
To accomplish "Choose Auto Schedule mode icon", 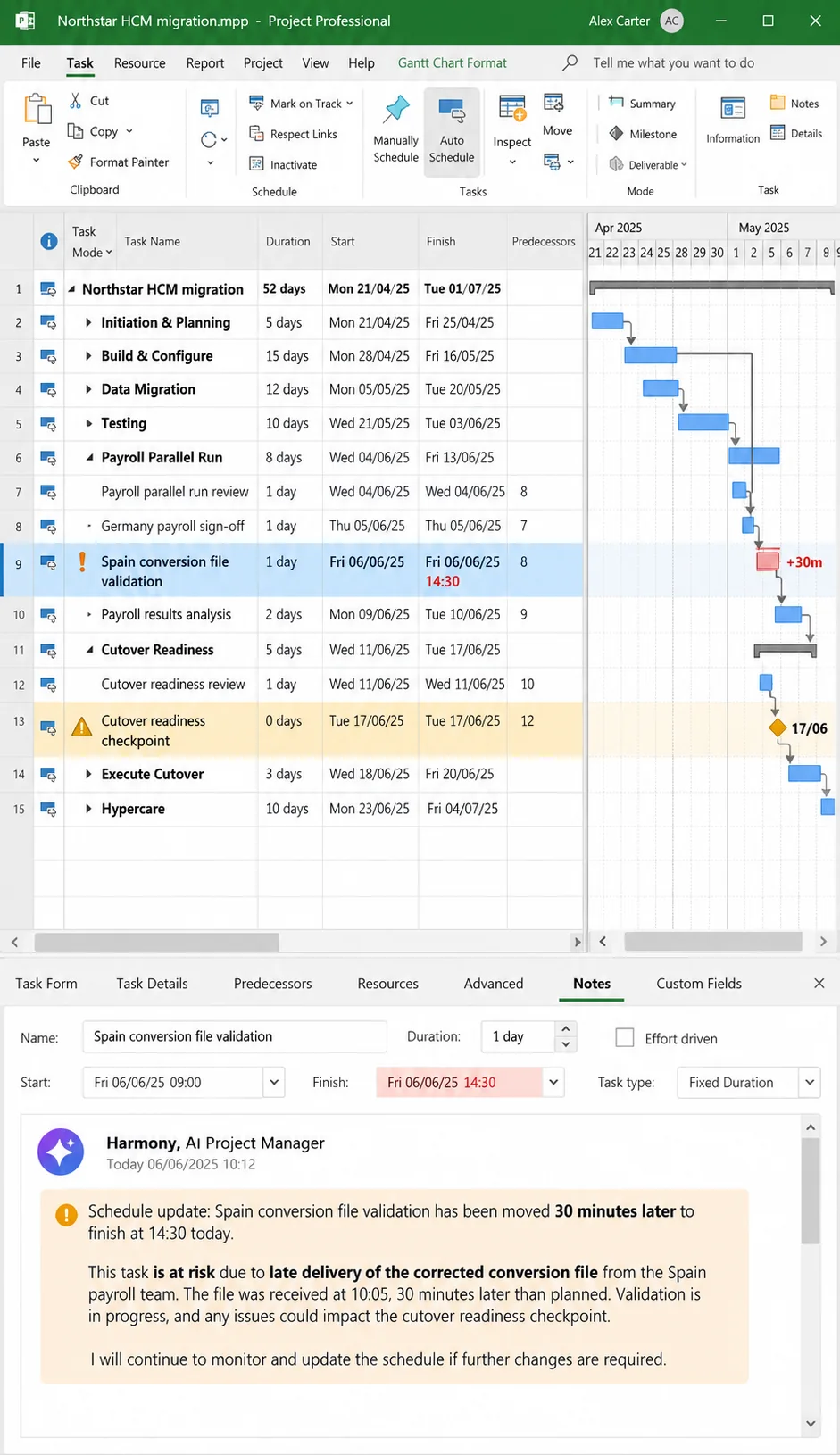I will pyautogui.click(x=452, y=111).
